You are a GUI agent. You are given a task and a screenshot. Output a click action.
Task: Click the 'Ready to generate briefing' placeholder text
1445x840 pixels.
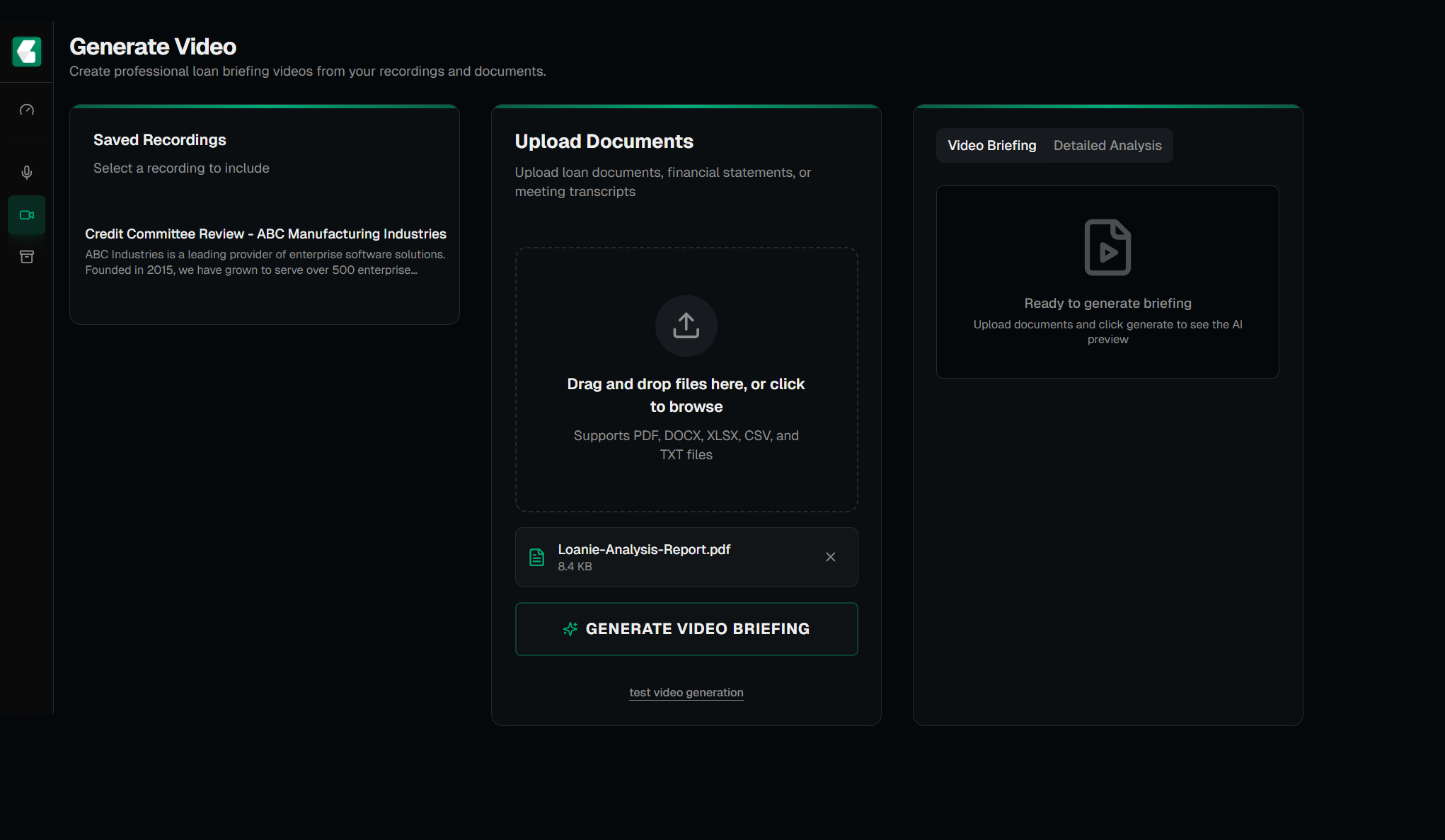[x=1107, y=304]
